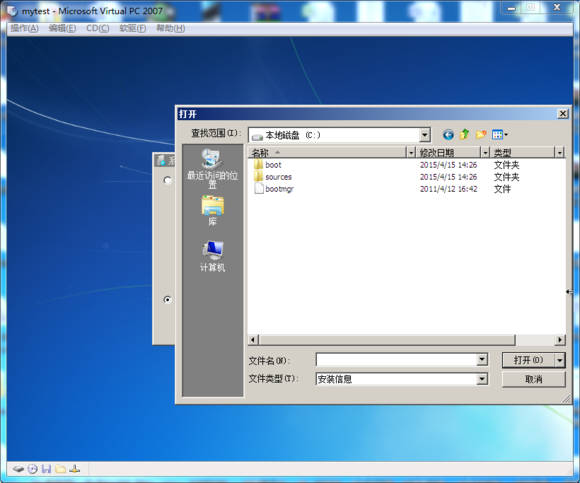Sort by 修改日期 column header

click(448, 152)
